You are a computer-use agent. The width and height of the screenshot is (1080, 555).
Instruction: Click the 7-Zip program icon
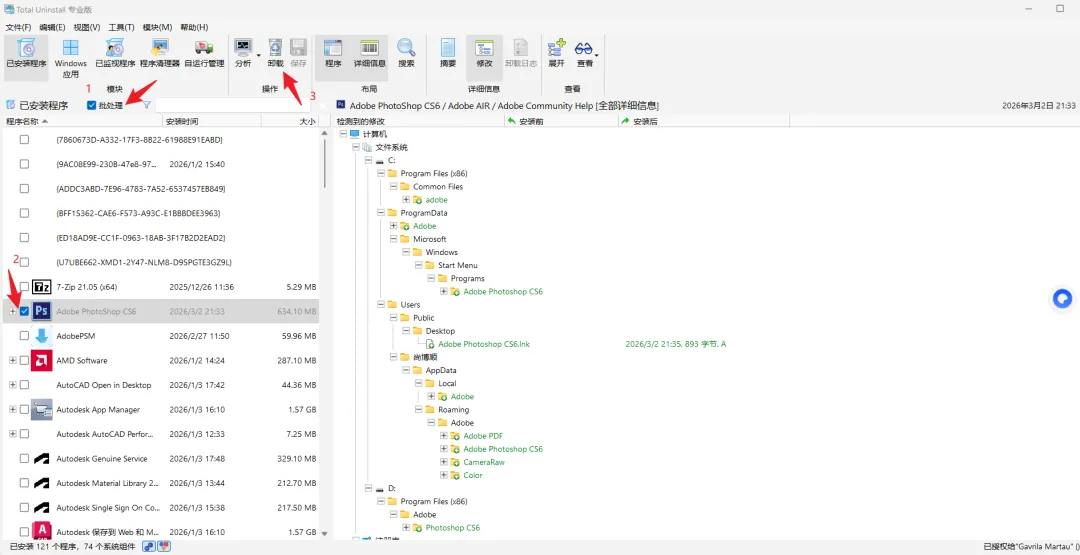[x=42, y=286]
